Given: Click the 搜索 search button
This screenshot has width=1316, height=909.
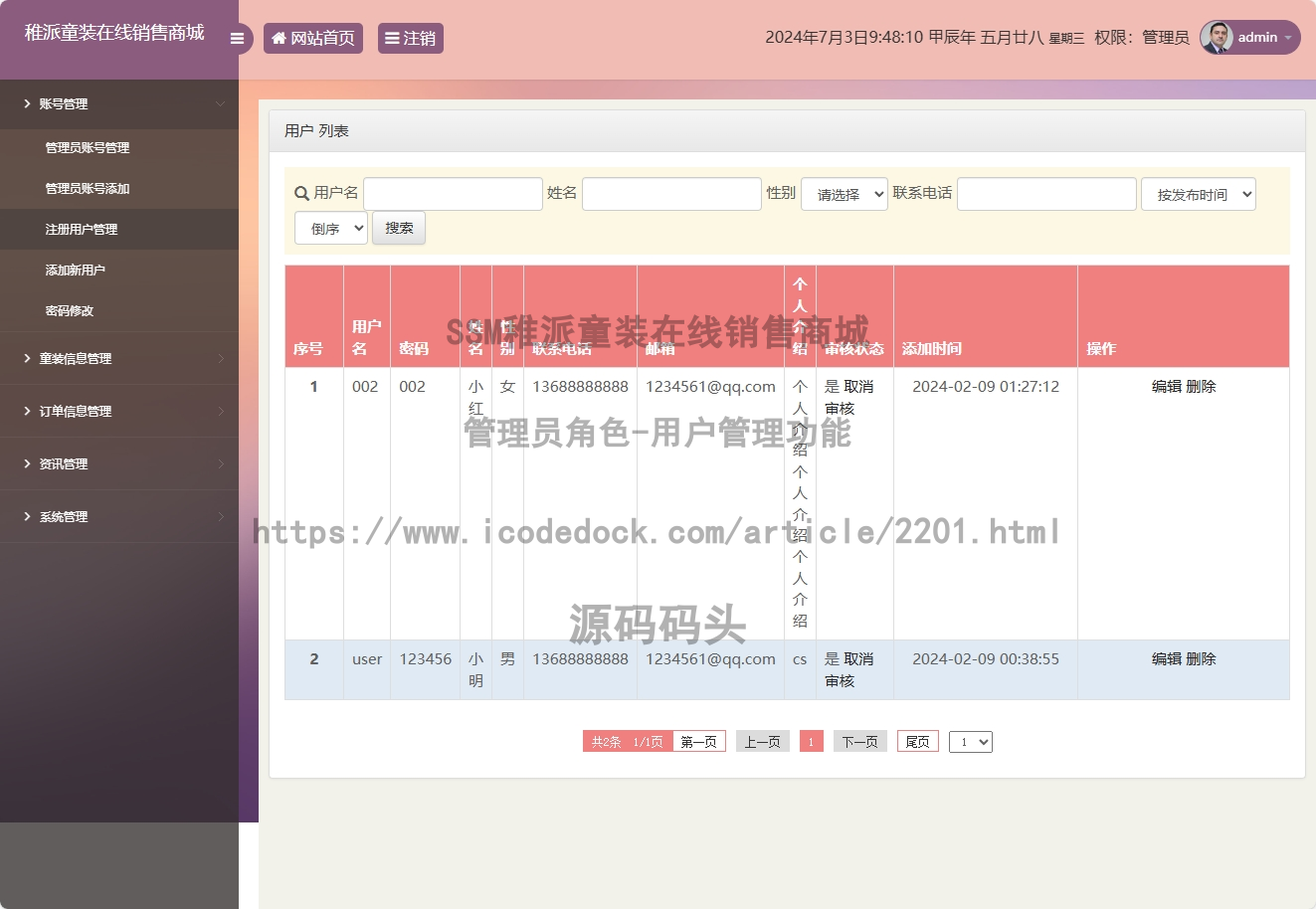Looking at the screenshot, I should pyautogui.click(x=399, y=228).
